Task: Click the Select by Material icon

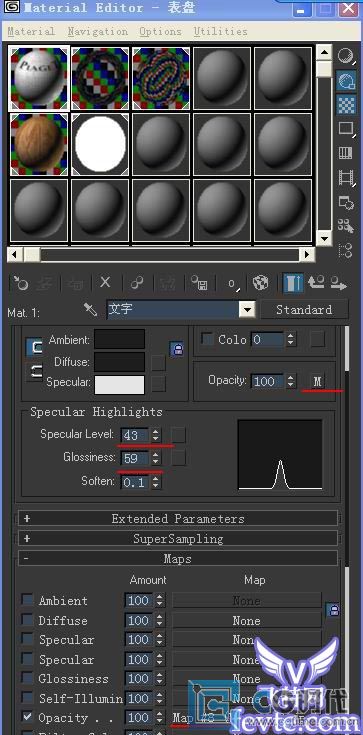Action: (x=346, y=226)
